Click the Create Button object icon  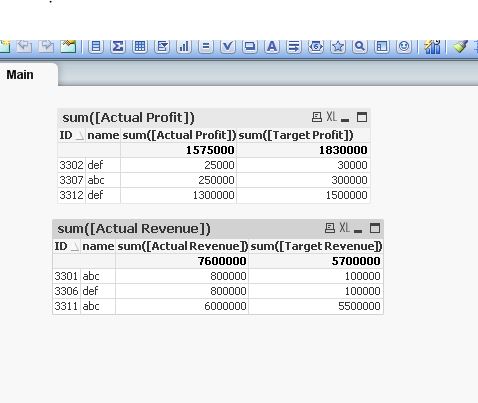coord(250,46)
